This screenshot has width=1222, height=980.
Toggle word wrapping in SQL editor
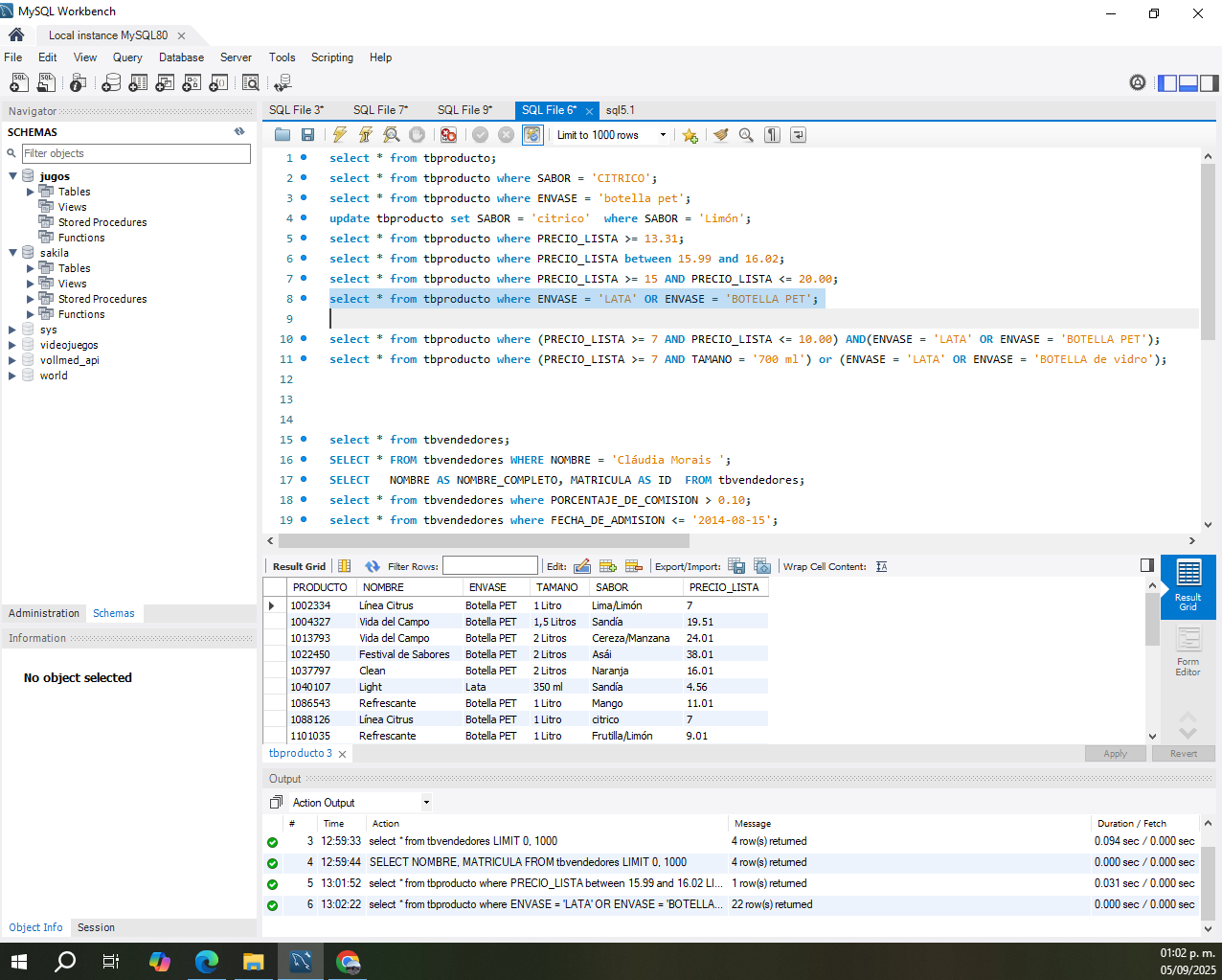pyautogui.click(x=798, y=135)
